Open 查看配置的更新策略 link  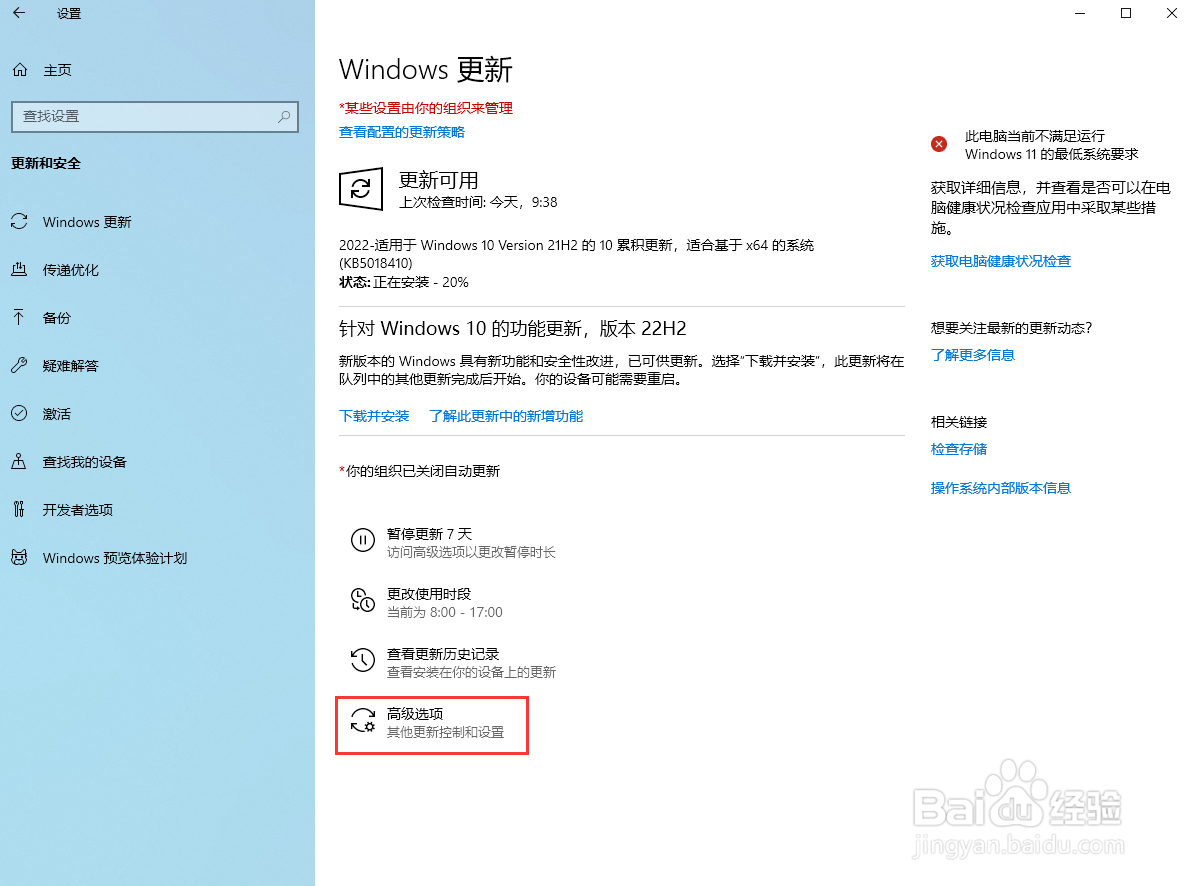tap(402, 132)
